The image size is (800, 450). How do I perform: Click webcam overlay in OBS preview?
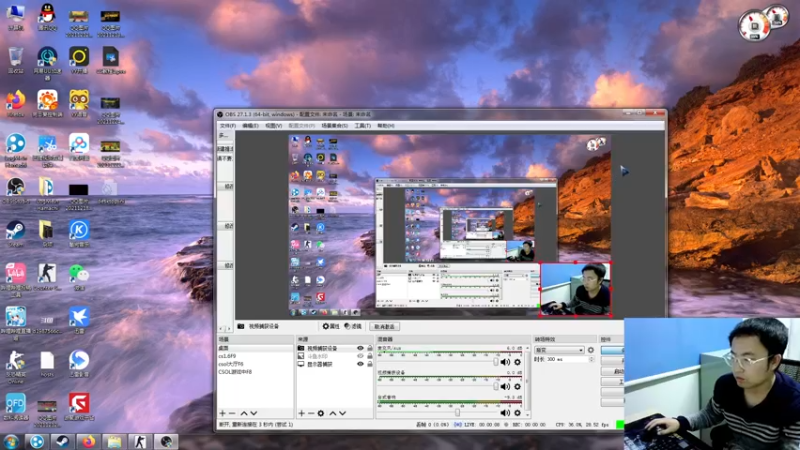click(576, 289)
